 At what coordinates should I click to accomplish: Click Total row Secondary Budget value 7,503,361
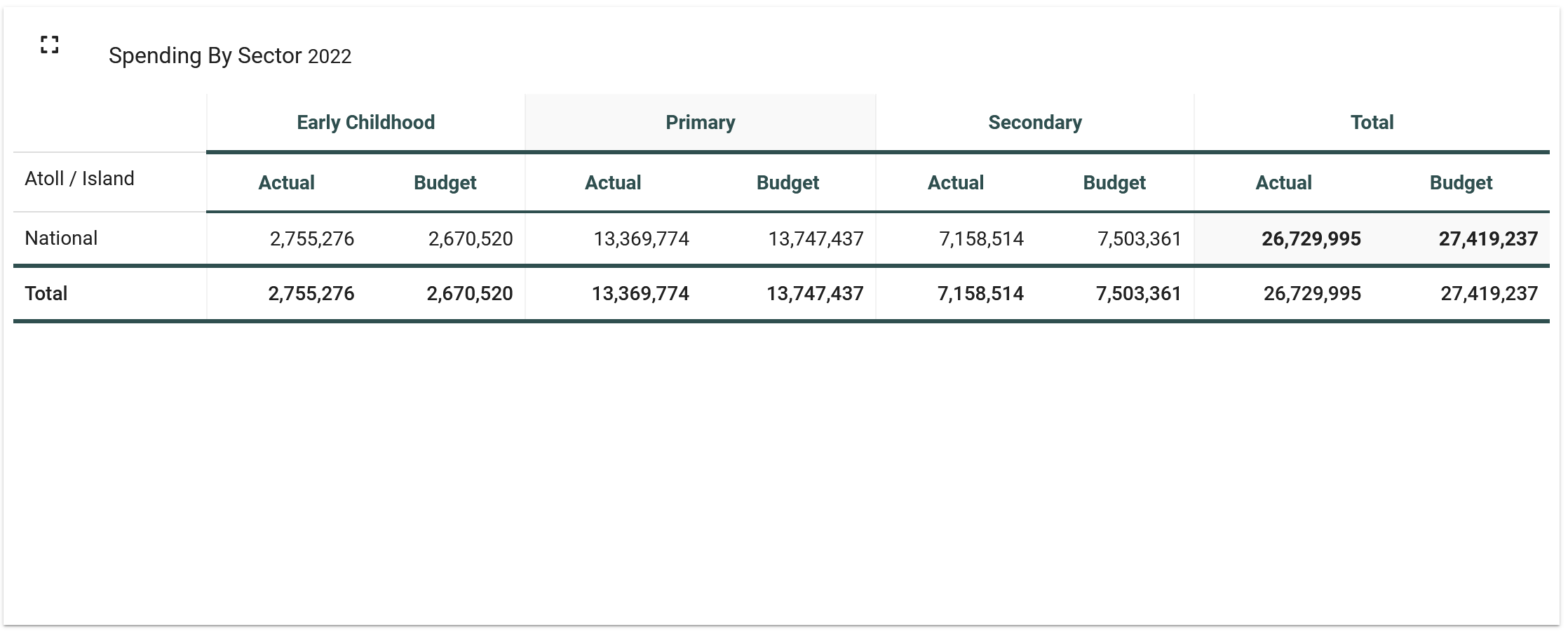[1139, 294]
